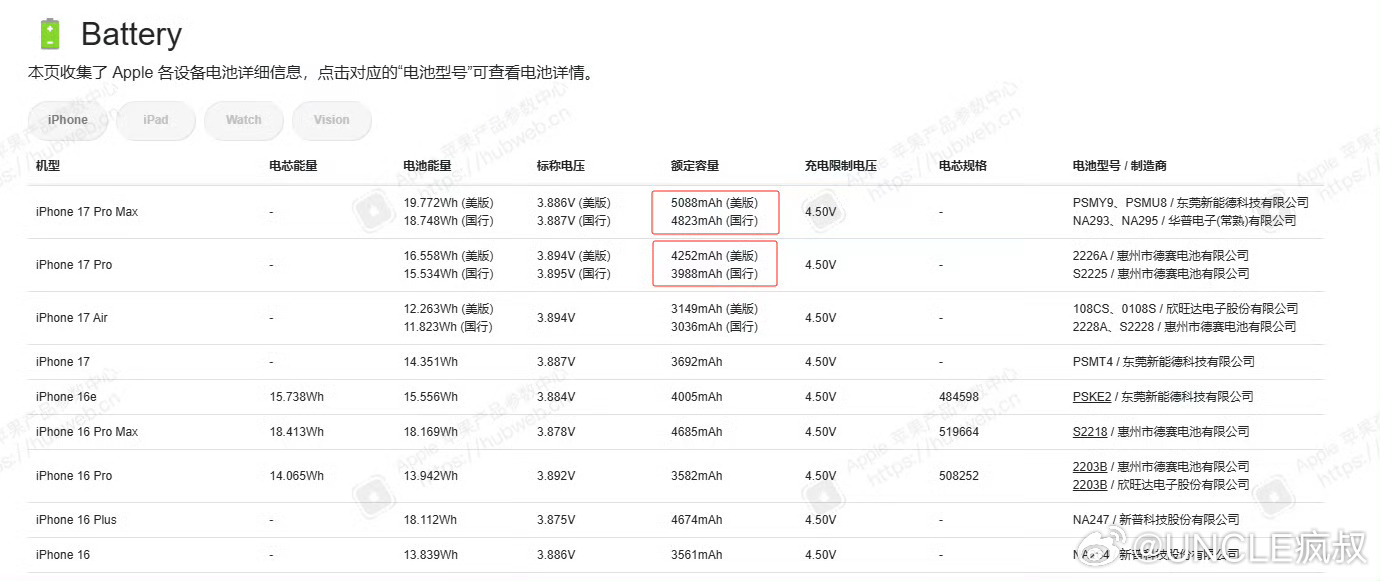Select the iPhone 16e row name
1380x581 pixels.
tap(66, 397)
